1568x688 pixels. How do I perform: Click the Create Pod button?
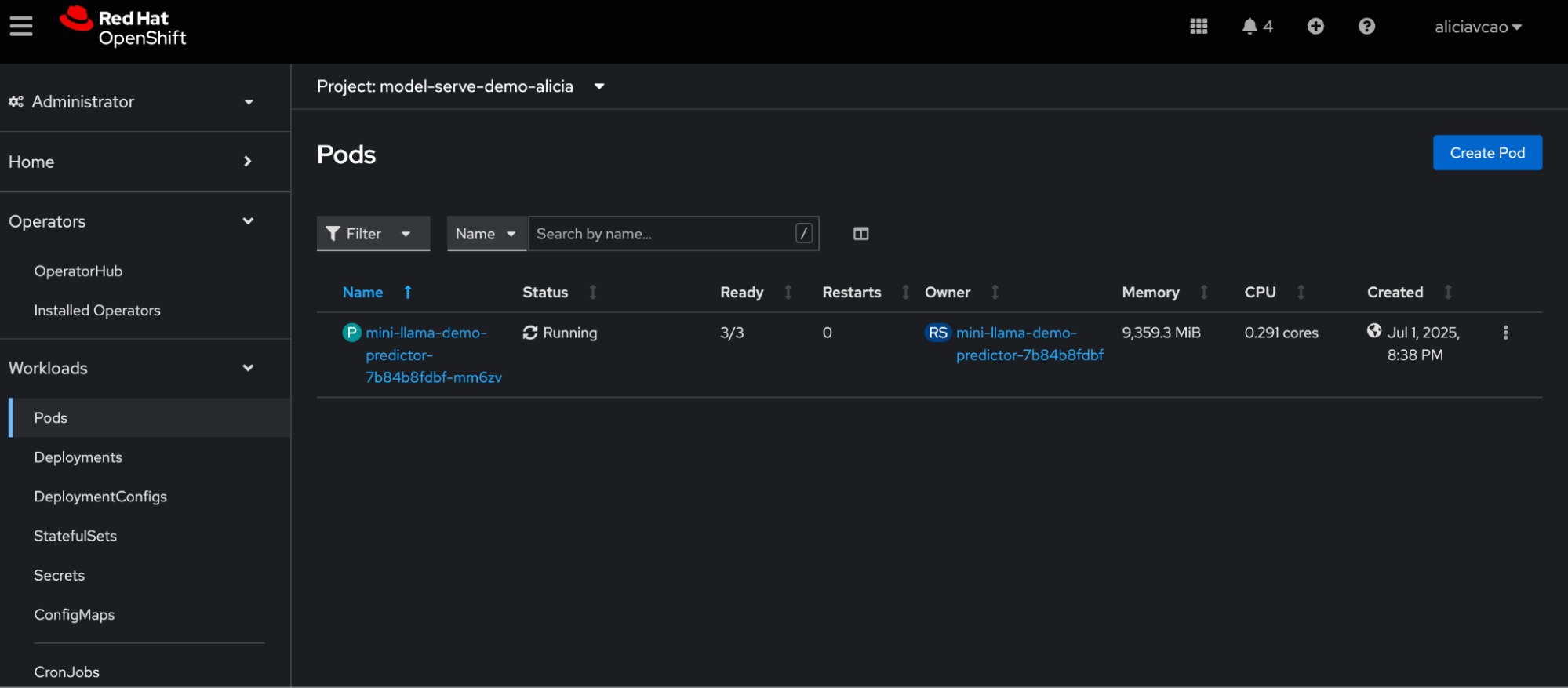(x=1486, y=153)
